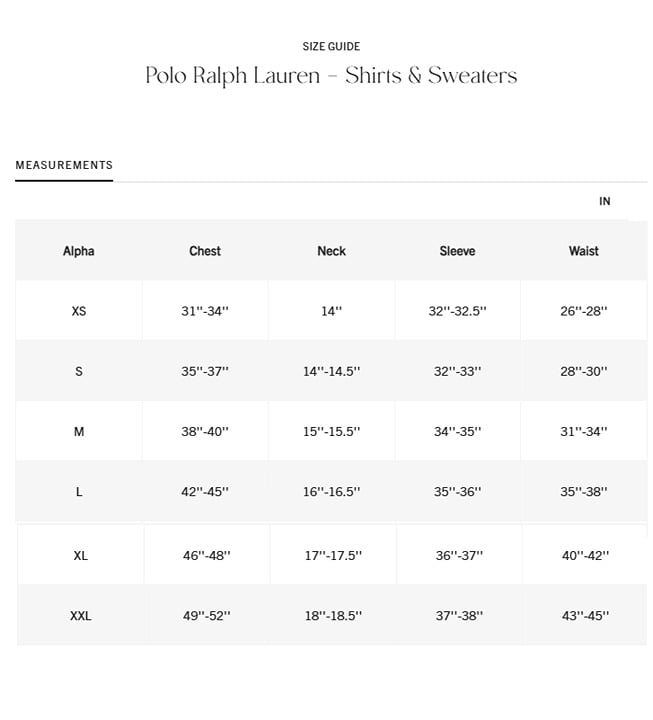This screenshot has height=720, width=653.
Task: Select the XL size row label
Action: pyautogui.click(x=81, y=555)
